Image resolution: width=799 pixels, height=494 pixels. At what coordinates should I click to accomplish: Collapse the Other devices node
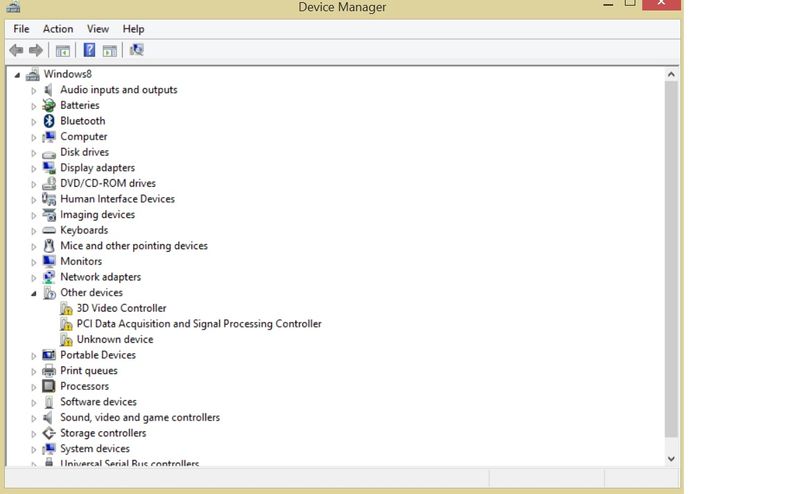33,293
